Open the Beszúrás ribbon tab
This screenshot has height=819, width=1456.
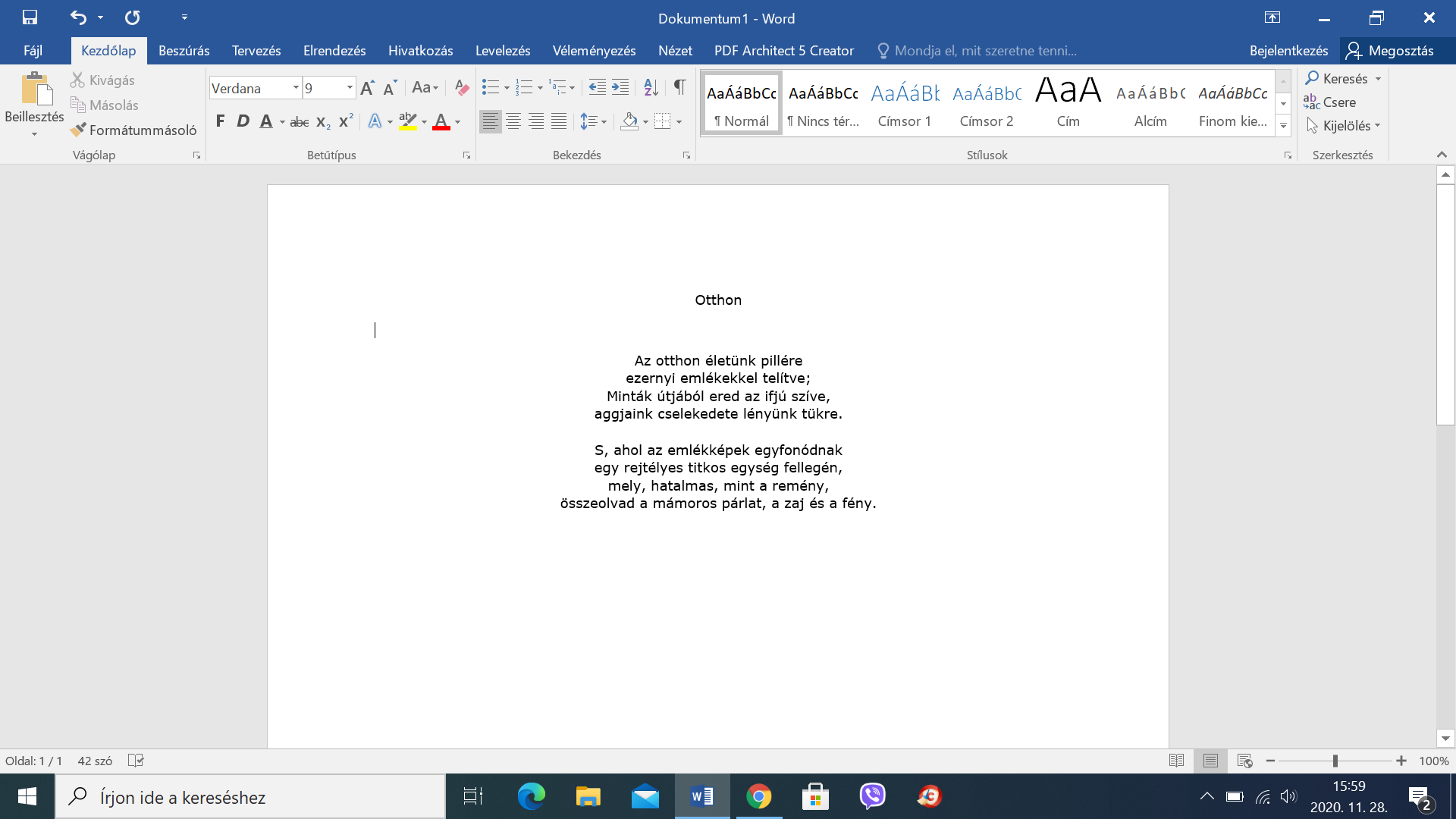184,51
